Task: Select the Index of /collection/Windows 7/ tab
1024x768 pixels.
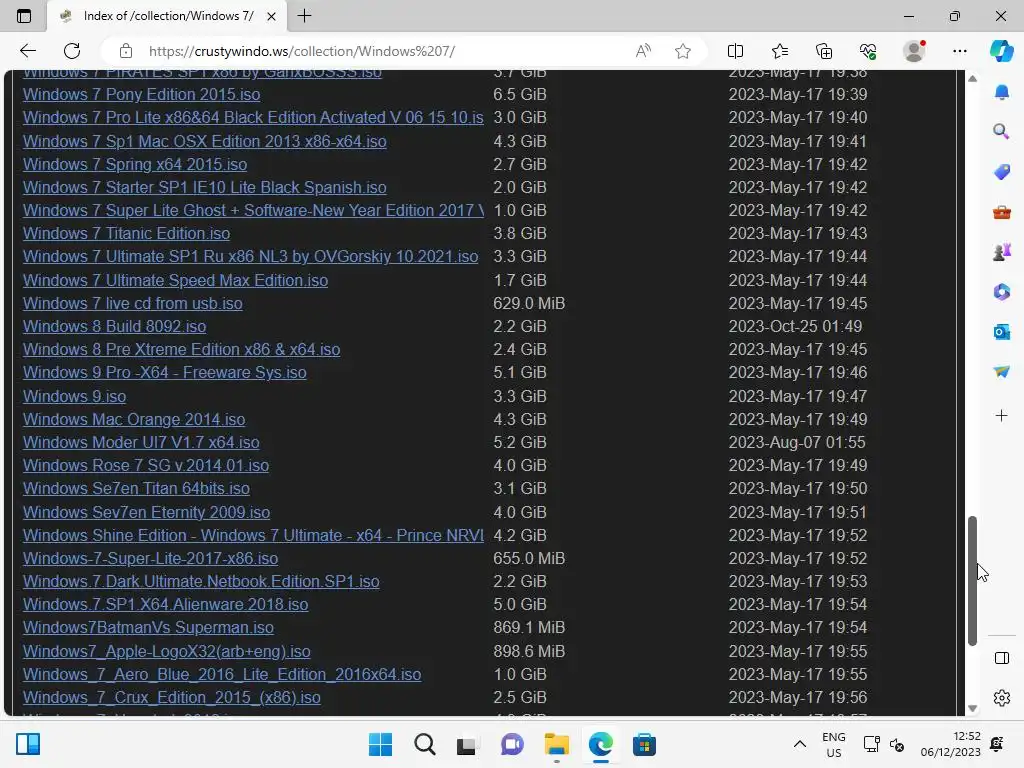Action: pos(167,16)
